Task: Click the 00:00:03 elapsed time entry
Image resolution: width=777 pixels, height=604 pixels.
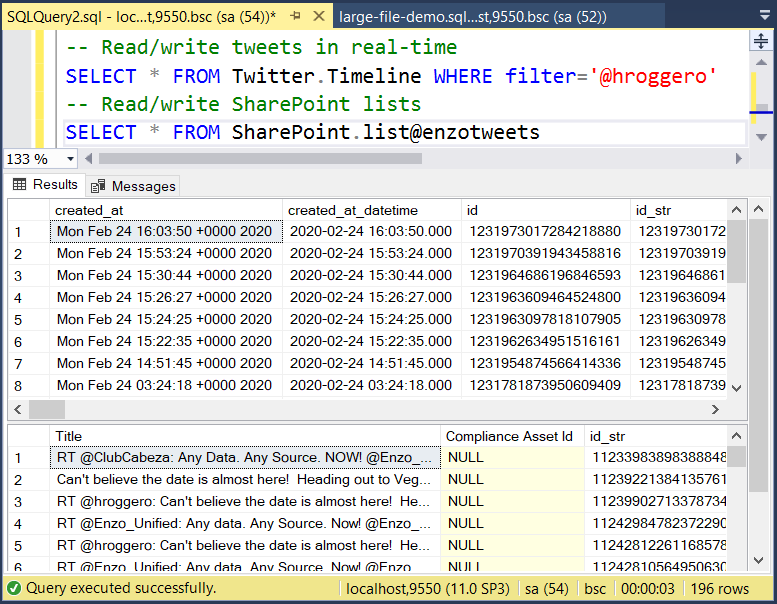Action: click(648, 589)
